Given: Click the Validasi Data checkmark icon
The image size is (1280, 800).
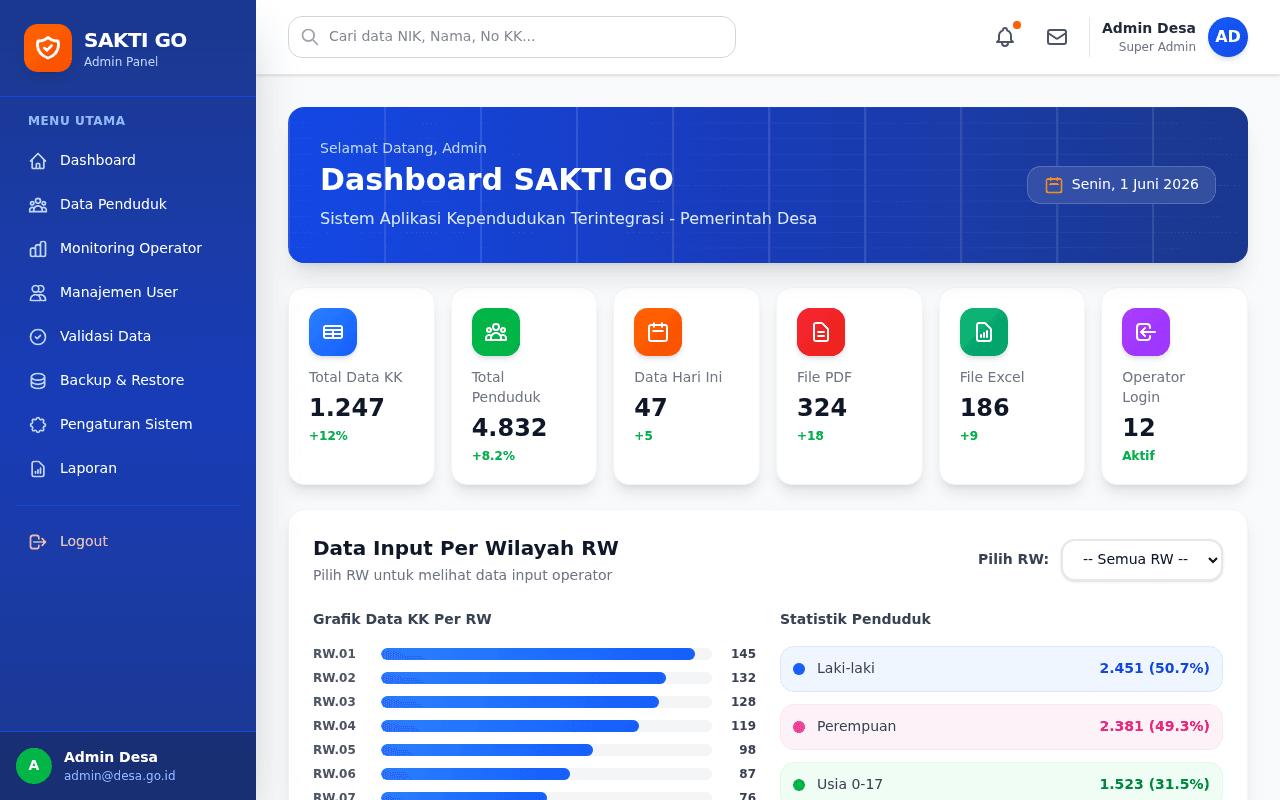Looking at the screenshot, I should pyautogui.click(x=38, y=337).
